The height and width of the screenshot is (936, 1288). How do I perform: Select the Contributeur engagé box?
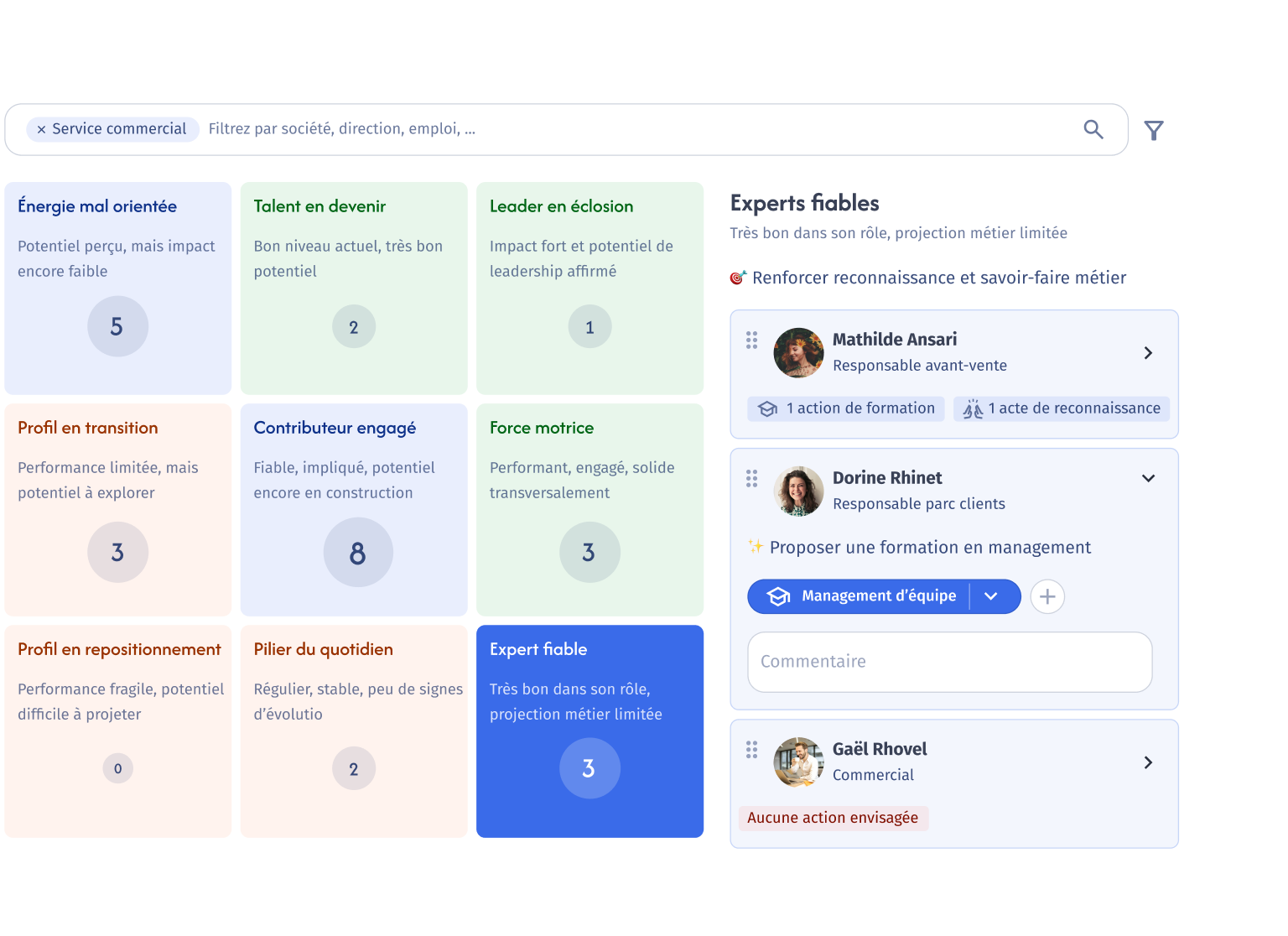(x=354, y=509)
